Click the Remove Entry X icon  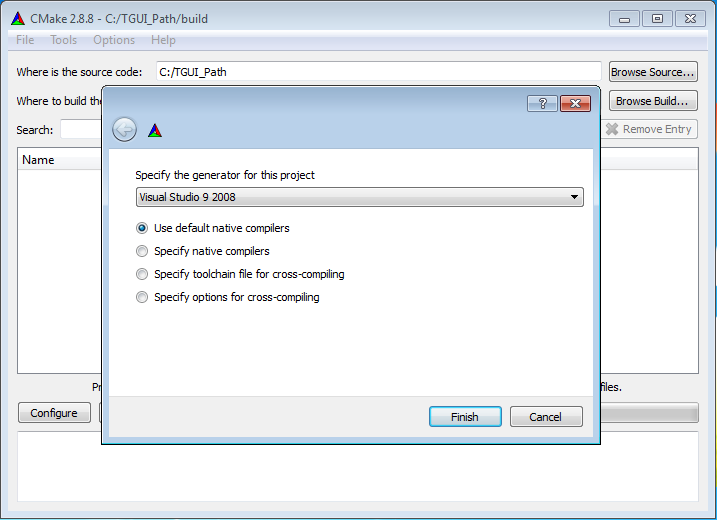612,129
